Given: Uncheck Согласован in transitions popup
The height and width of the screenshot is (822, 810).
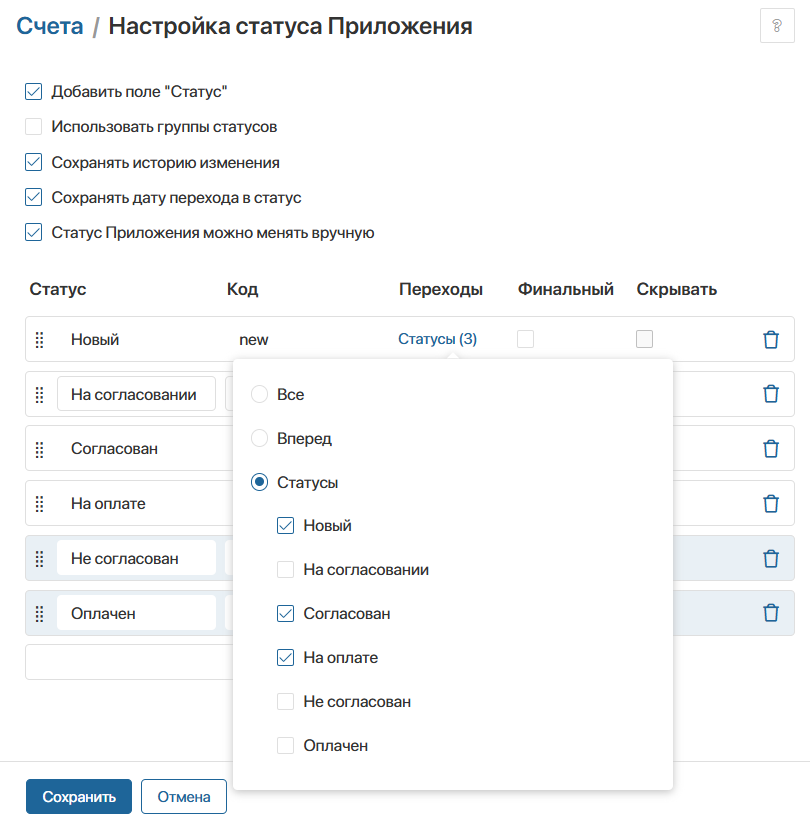Looking at the screenshot, I should tap(285, 613).
